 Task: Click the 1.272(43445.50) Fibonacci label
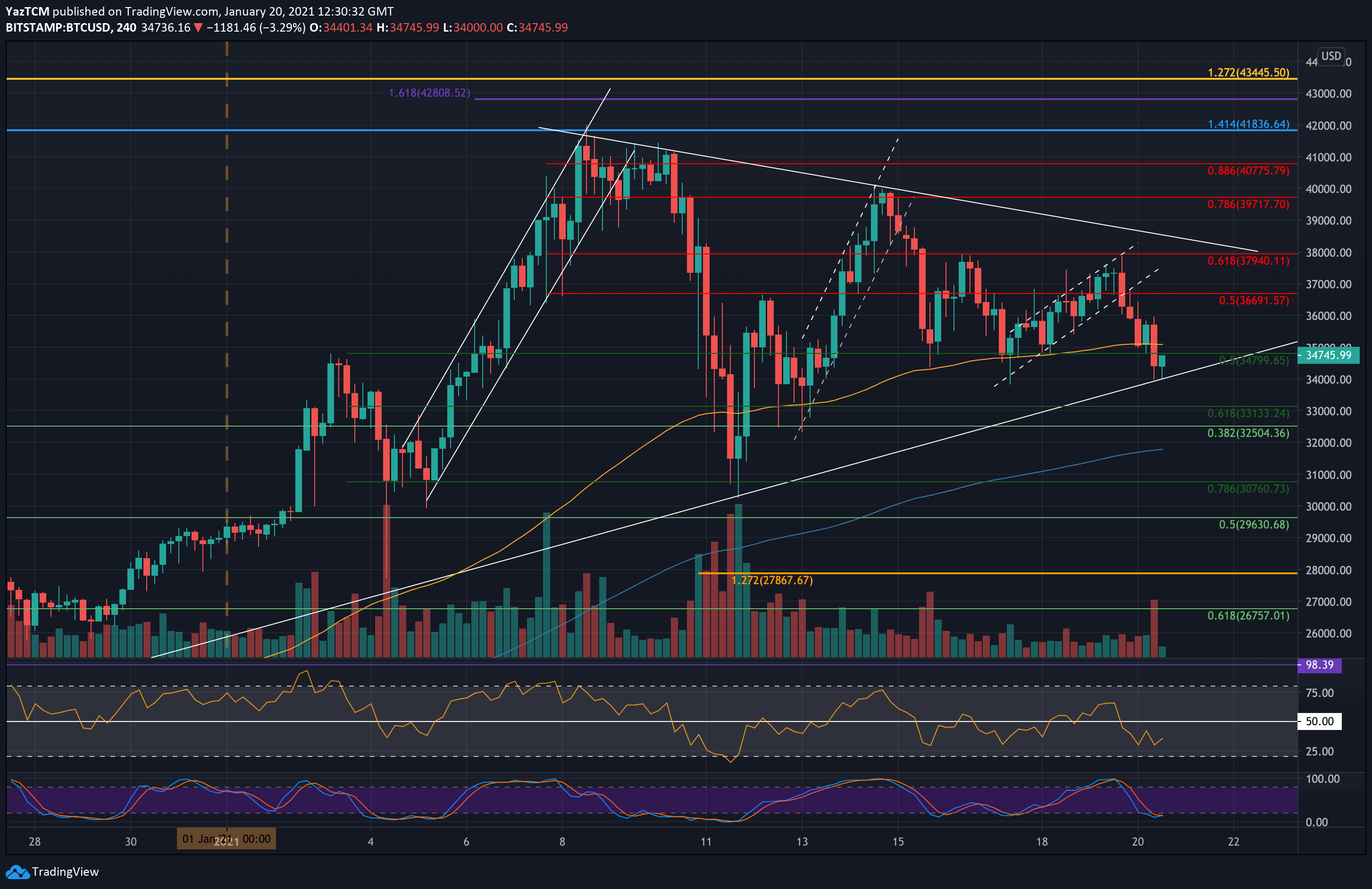pos(1248,73)
